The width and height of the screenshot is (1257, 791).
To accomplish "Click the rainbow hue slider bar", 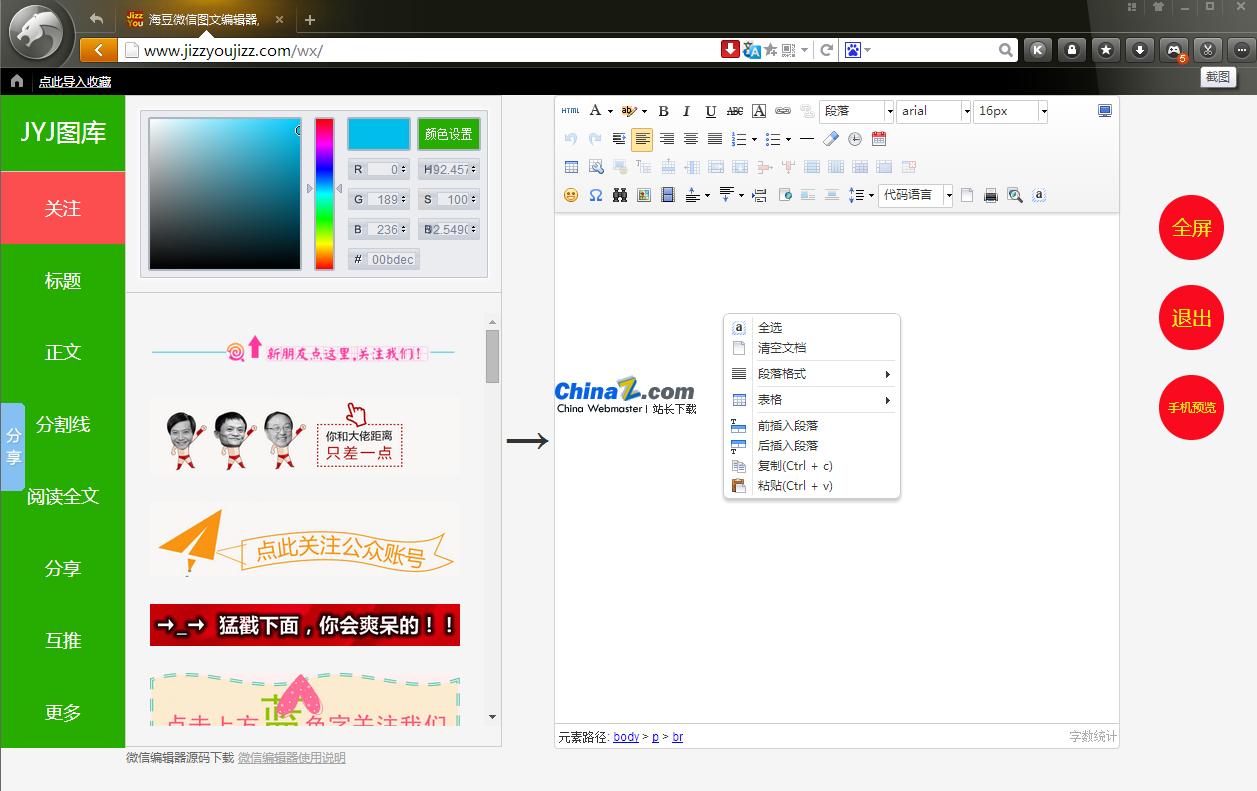I will (x=324, y=193).
